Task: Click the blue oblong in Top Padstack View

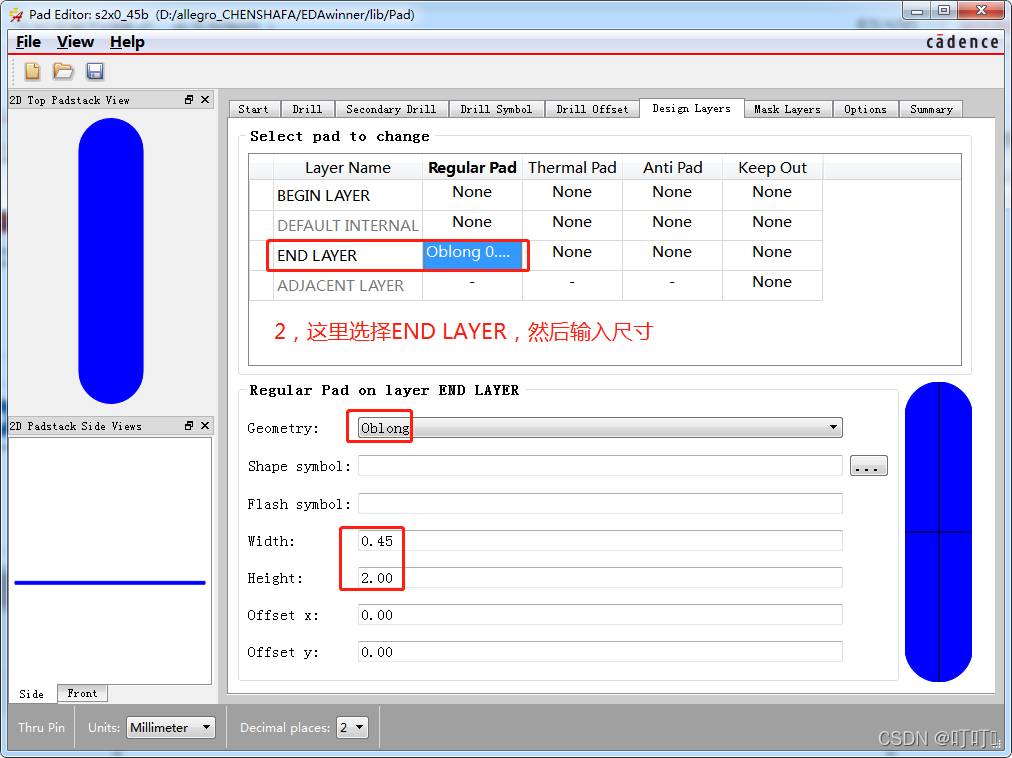Action: tap(111, 261)
